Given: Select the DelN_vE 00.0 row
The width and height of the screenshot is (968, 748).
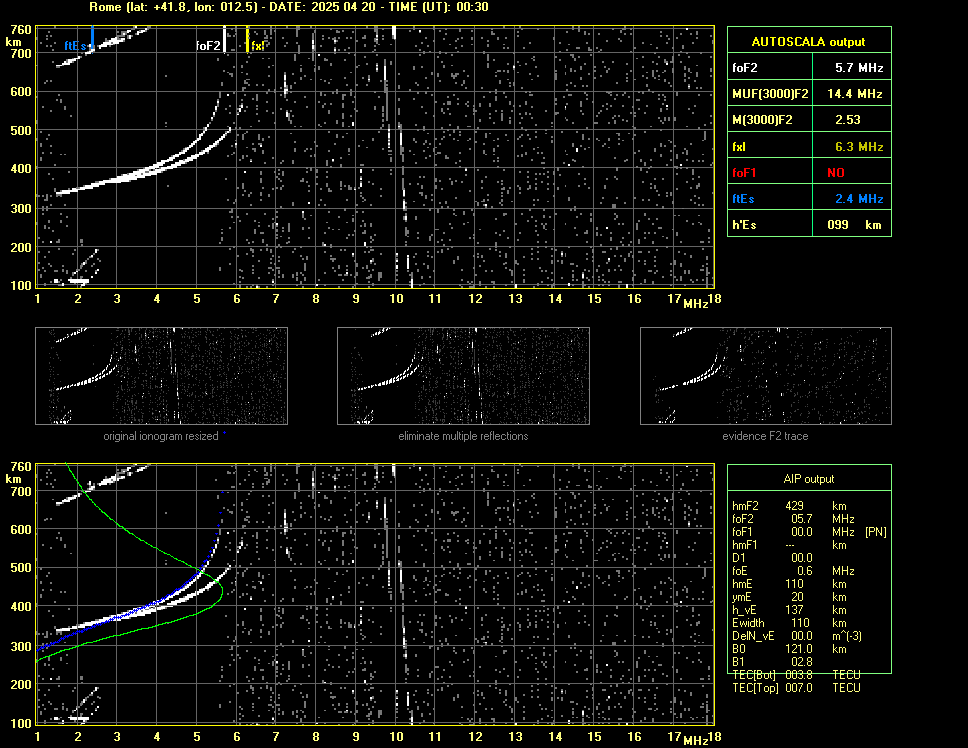Looking at the screenshot, I should point(797,636).
